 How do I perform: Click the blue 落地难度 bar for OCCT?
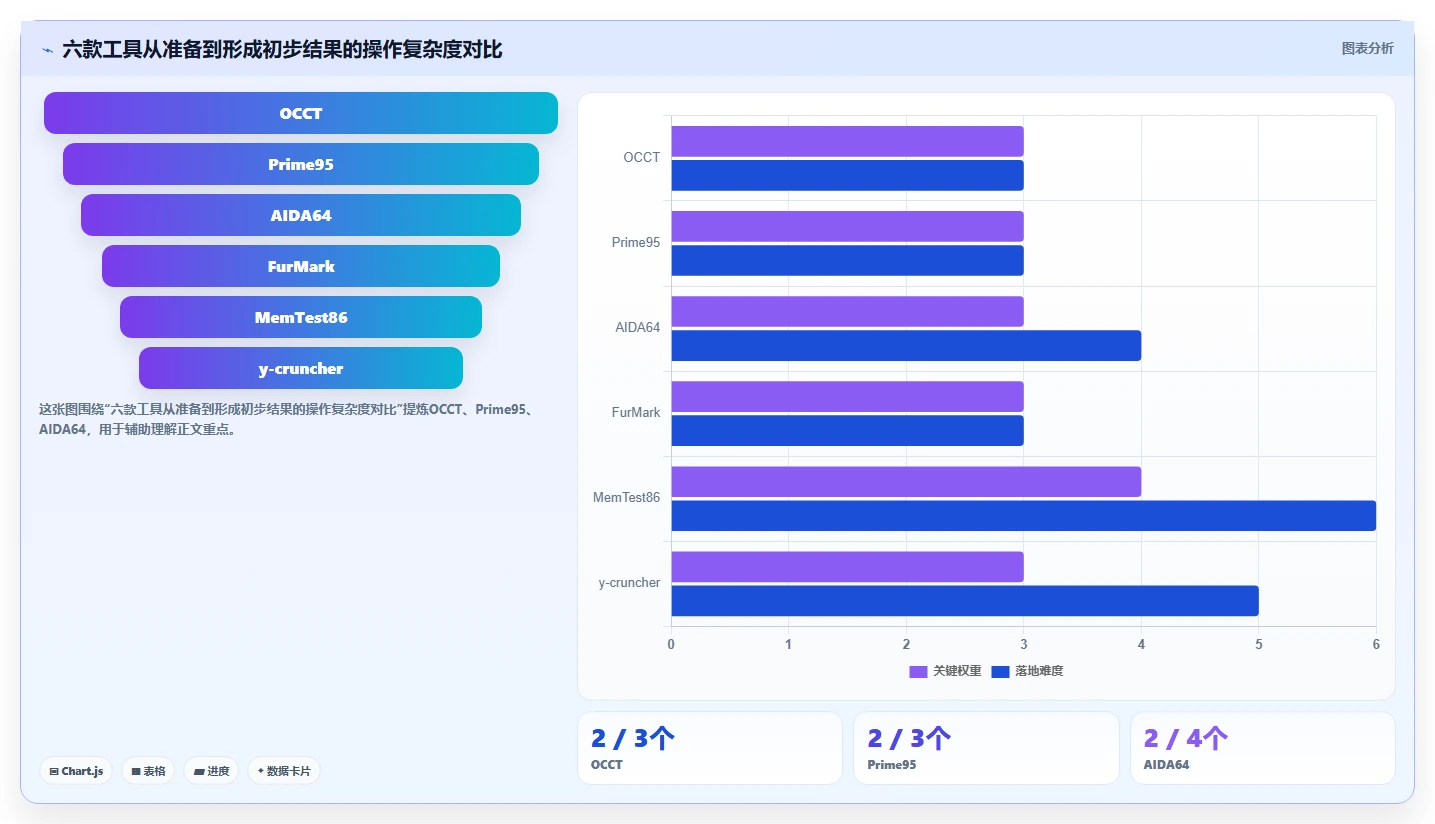(x=847, y=175)
